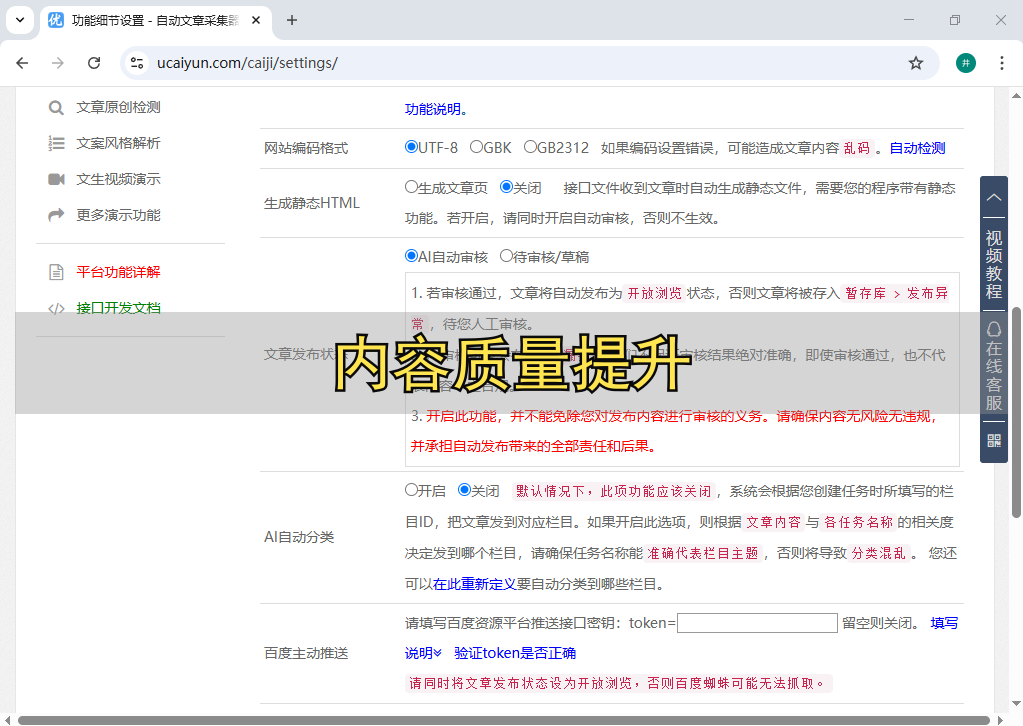Image resolution: width=1023 pixels, height=726 pixels.
Task: Bookmark this page with the star icon
Action: pyautogui.click(x=916, y=63)
